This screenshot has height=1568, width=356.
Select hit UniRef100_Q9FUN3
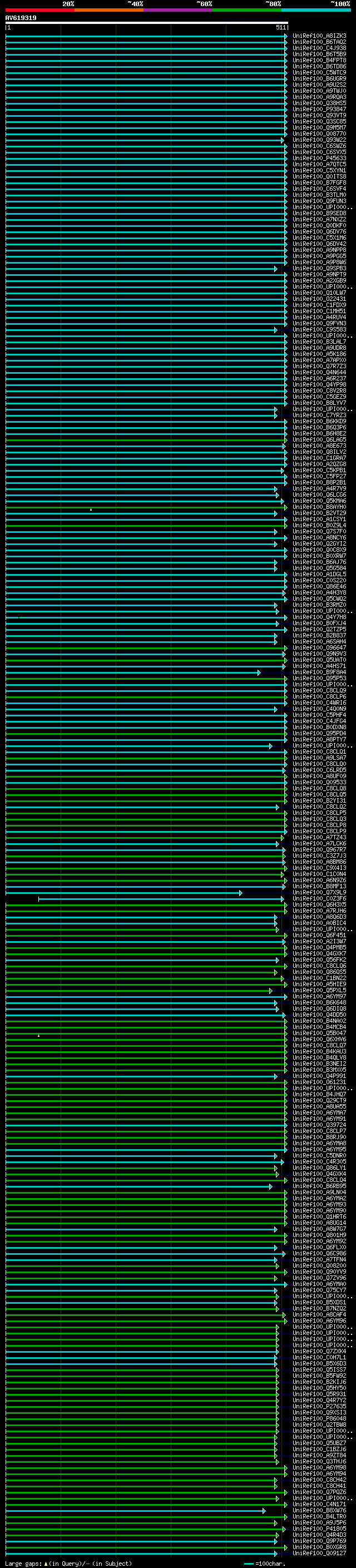click(x=319, y=201)
